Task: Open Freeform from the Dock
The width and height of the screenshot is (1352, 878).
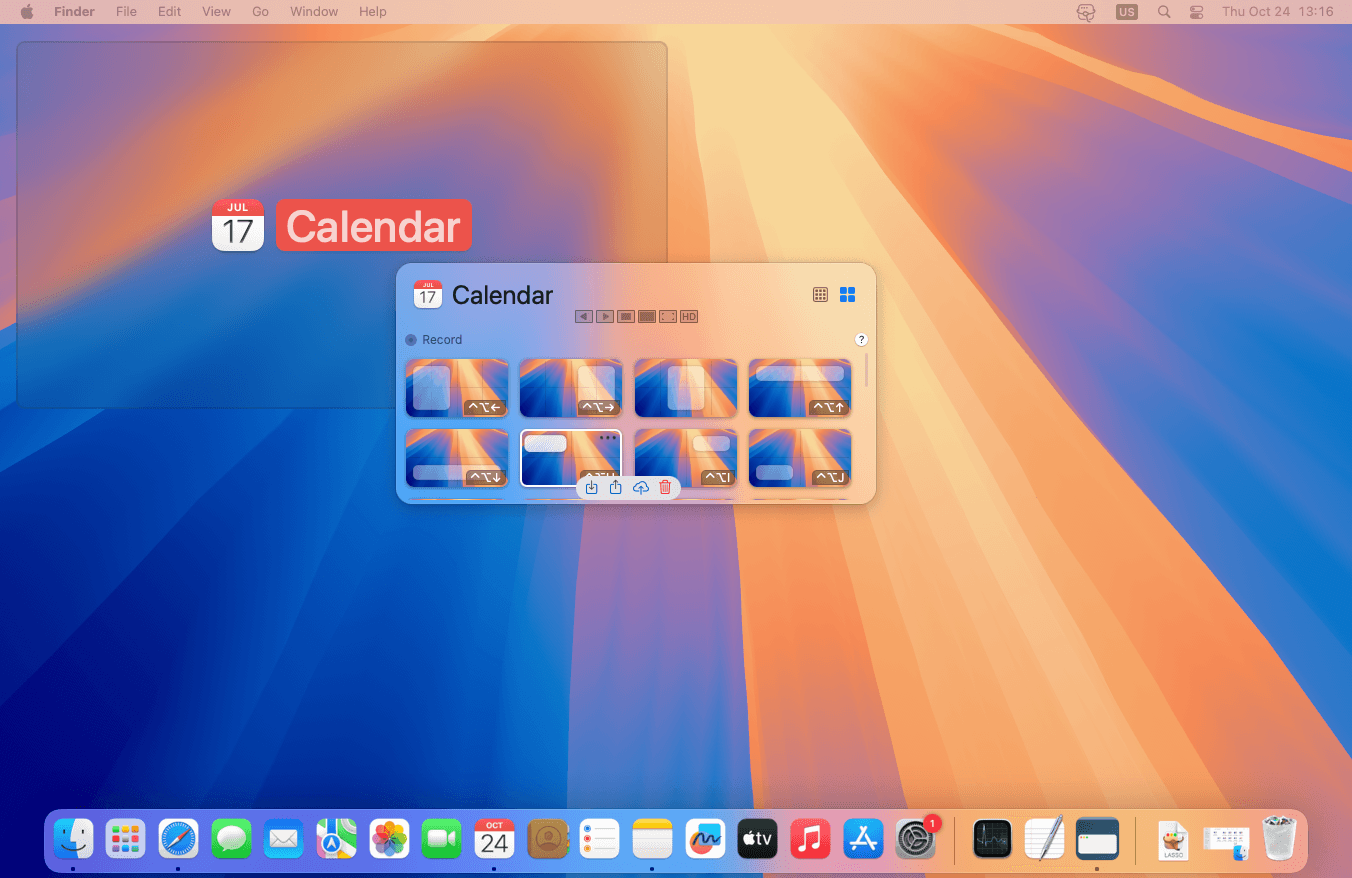Action: click(x=705, y=839)
